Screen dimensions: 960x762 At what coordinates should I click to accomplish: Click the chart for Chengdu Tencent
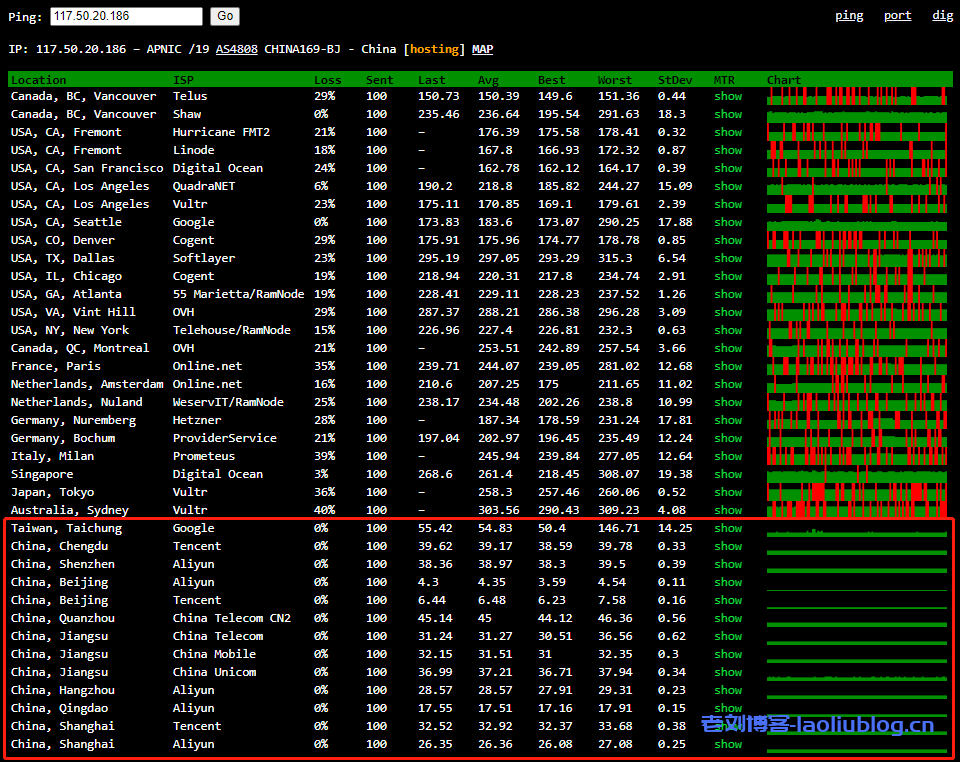[856, 546]
